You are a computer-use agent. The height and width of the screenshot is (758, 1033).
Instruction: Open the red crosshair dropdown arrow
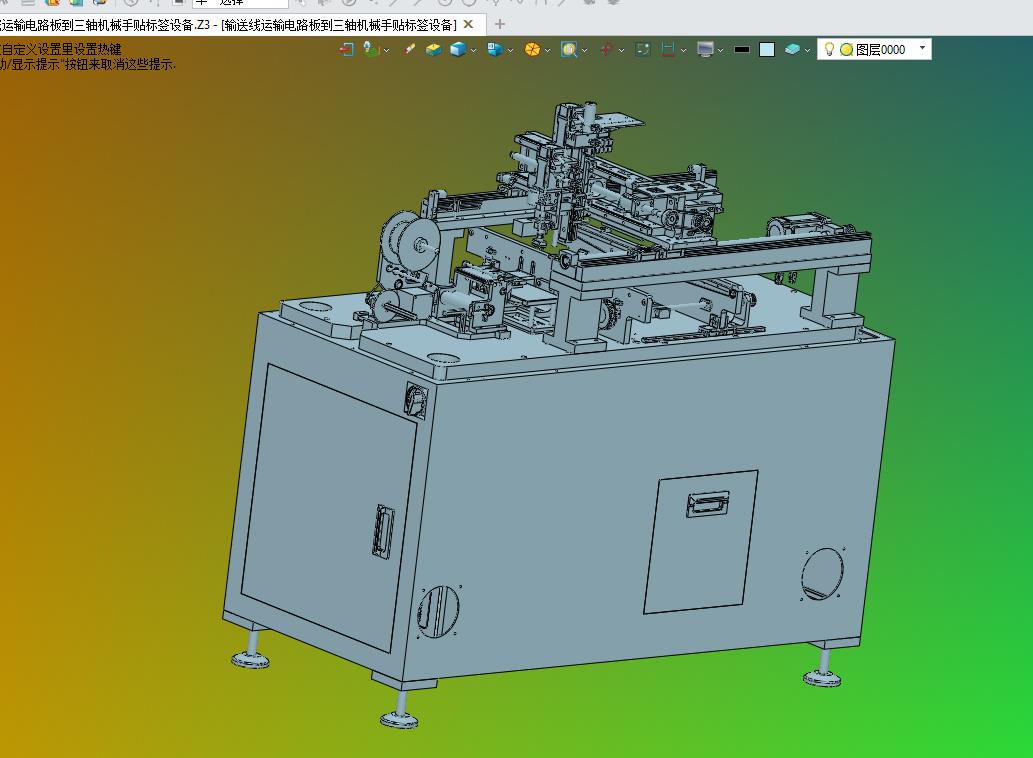[621, 50]
